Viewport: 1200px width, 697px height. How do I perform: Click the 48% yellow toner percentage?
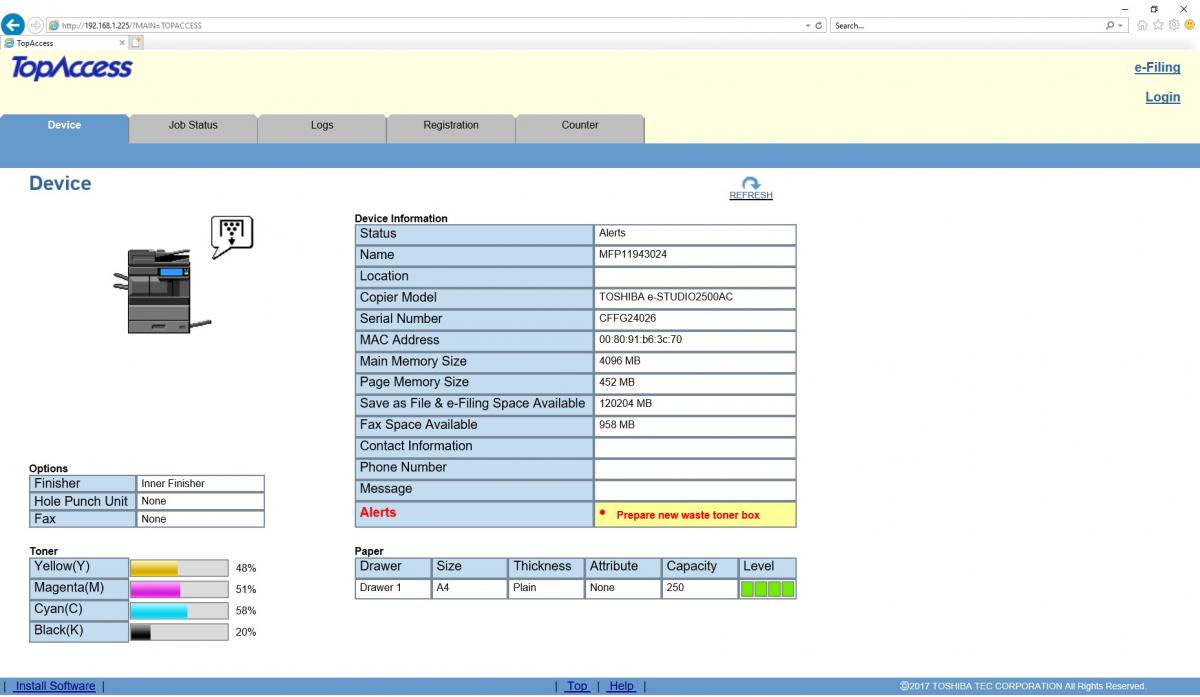coord(246,568)
